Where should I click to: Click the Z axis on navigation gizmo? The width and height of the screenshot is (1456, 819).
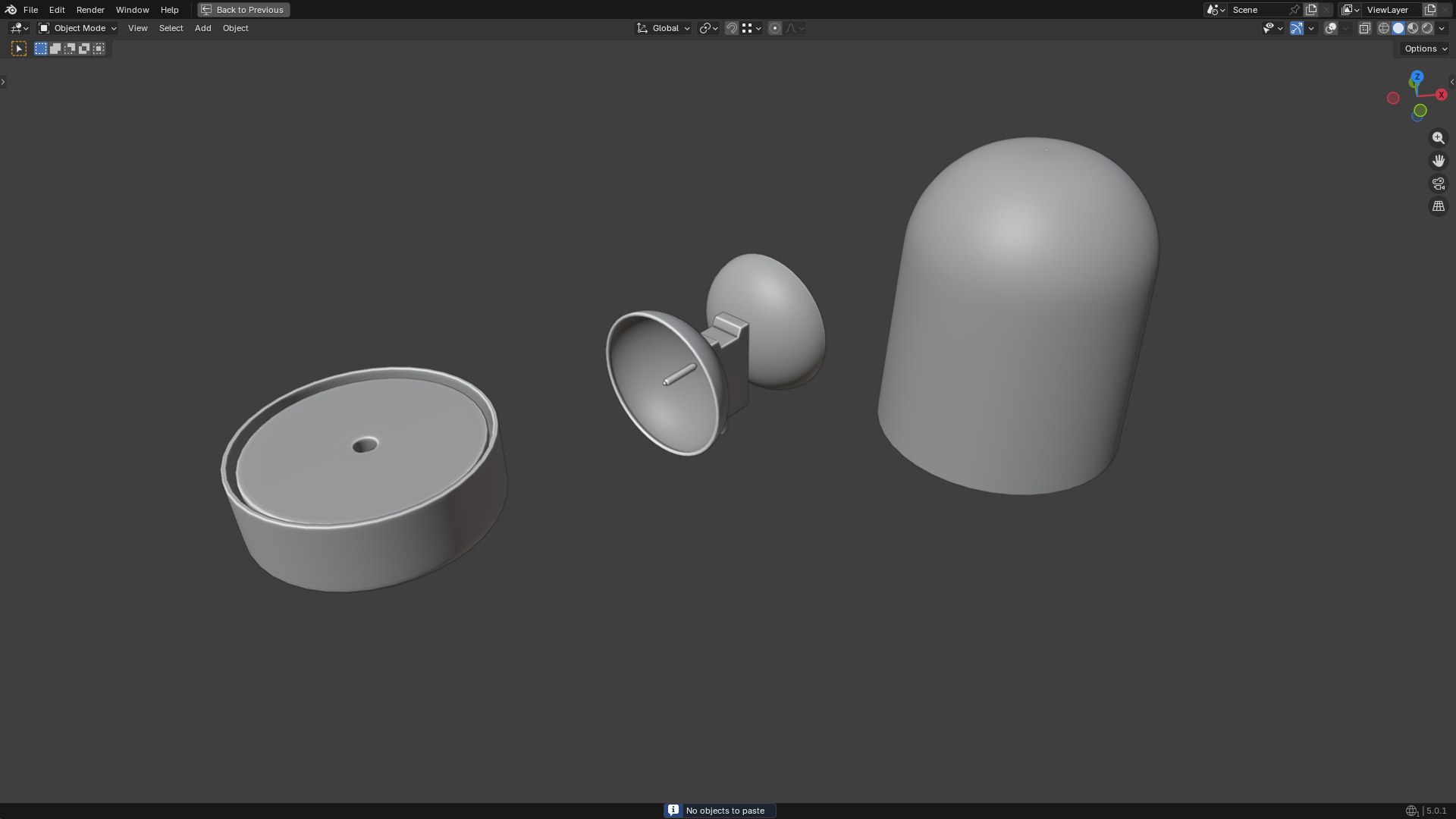click(x=1417, y=77)
